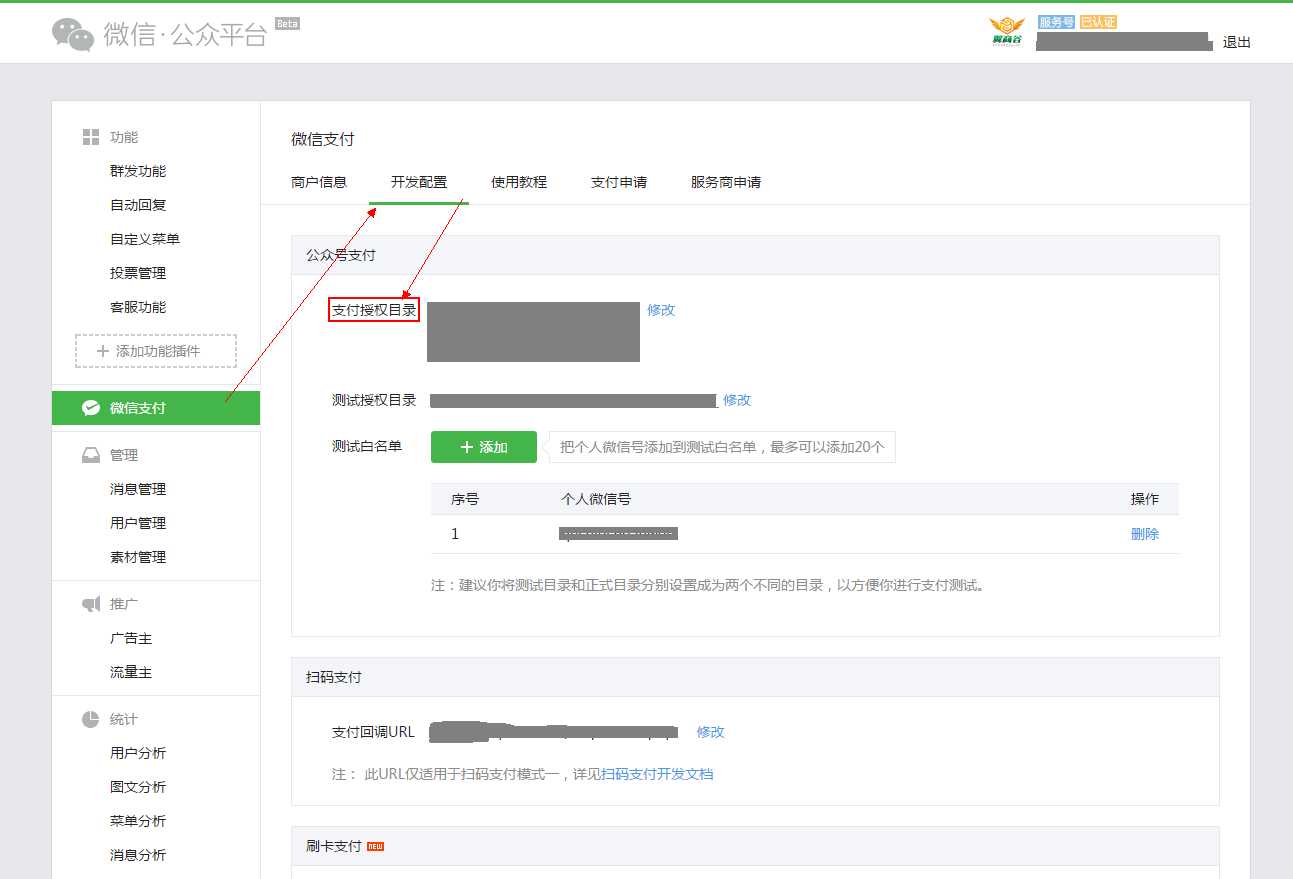
Task: Open 广告主 in the sidebar
Action: 131,638
